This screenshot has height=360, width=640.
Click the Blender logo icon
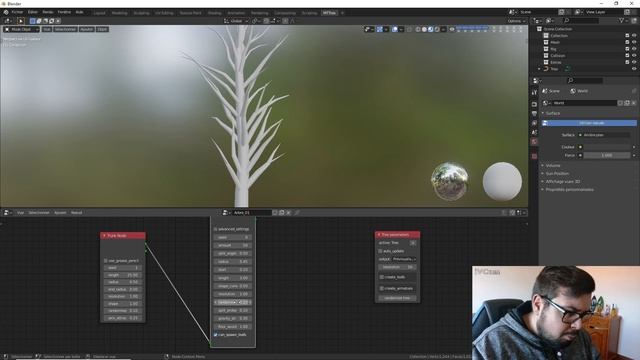pyautogui.click(x=6, y=12)
